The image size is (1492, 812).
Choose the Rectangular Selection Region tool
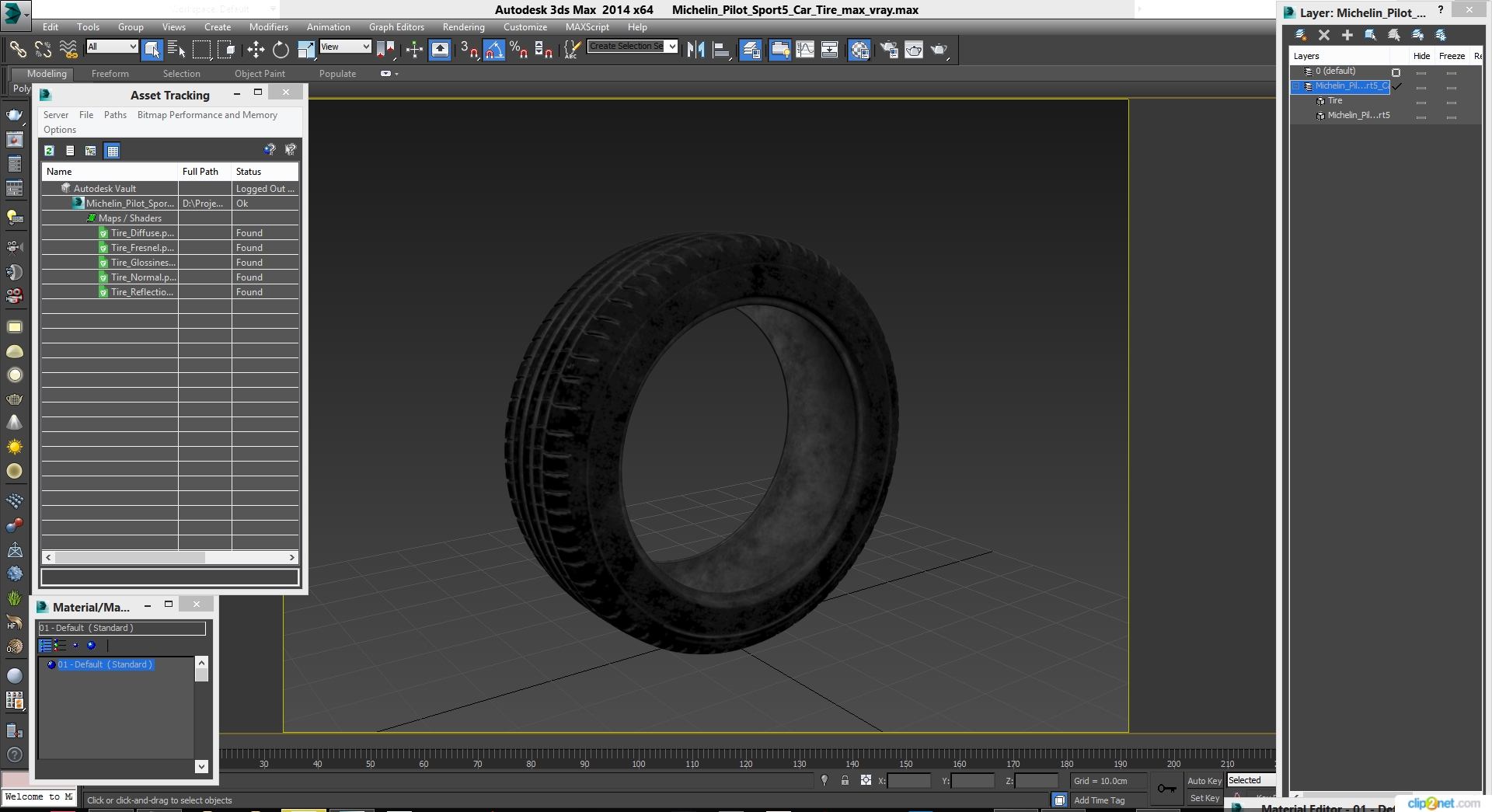pyautogui.click(x=202, y=50)
